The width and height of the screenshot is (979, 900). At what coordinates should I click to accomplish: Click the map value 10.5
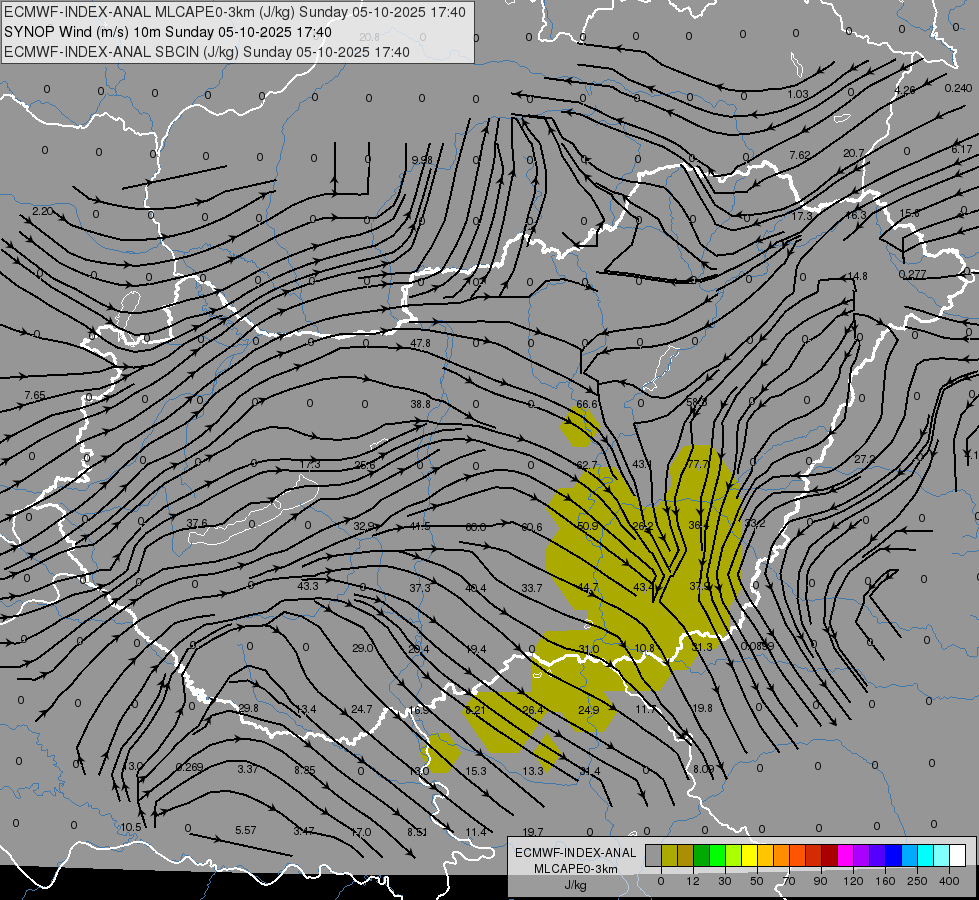click(130, 827)
